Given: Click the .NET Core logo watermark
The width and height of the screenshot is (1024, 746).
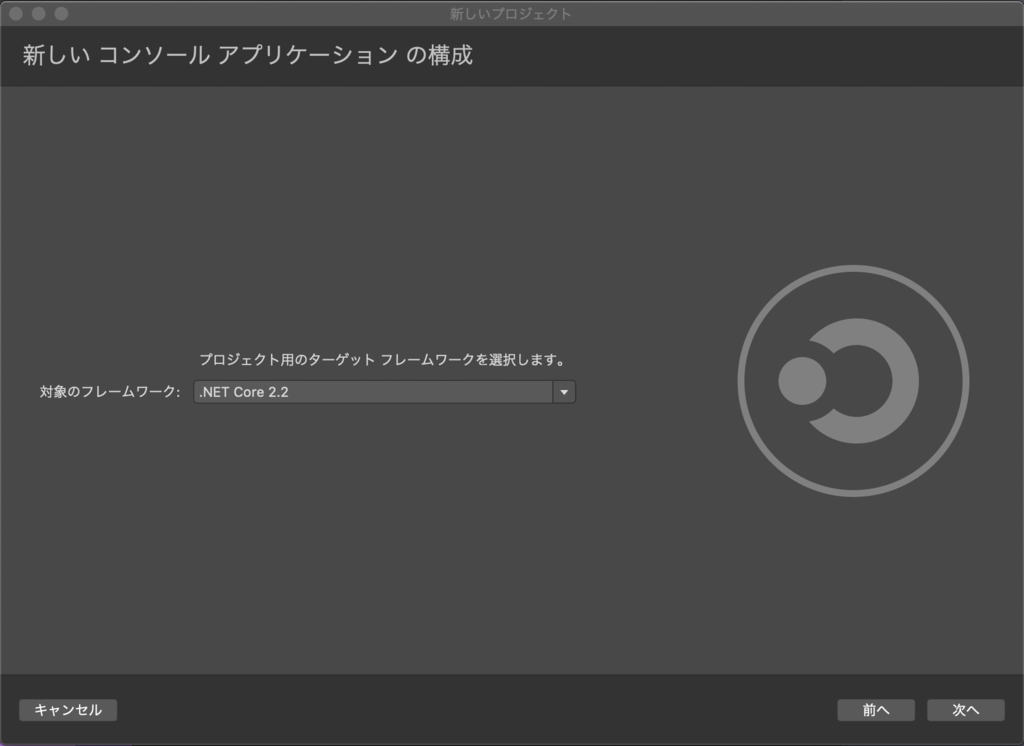Looking at the screenshot, I should click(x=850, y=380).
